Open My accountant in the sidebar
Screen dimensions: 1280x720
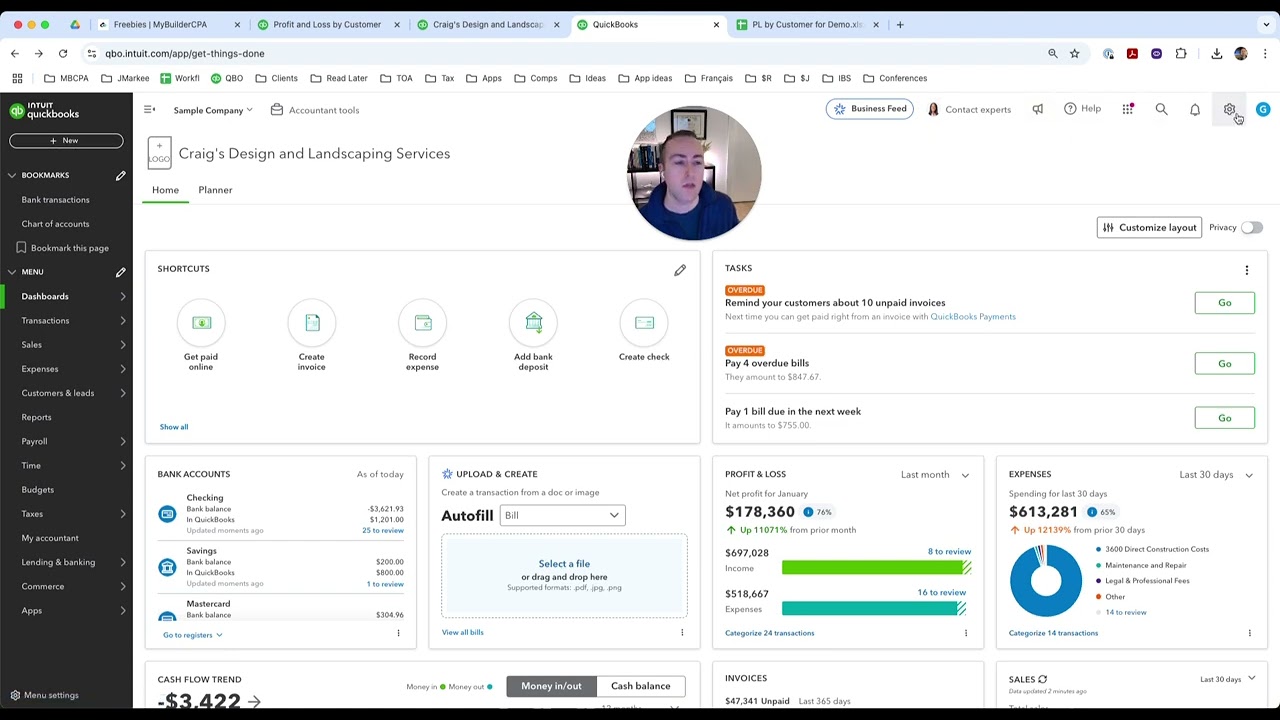(x=50, y=538)
